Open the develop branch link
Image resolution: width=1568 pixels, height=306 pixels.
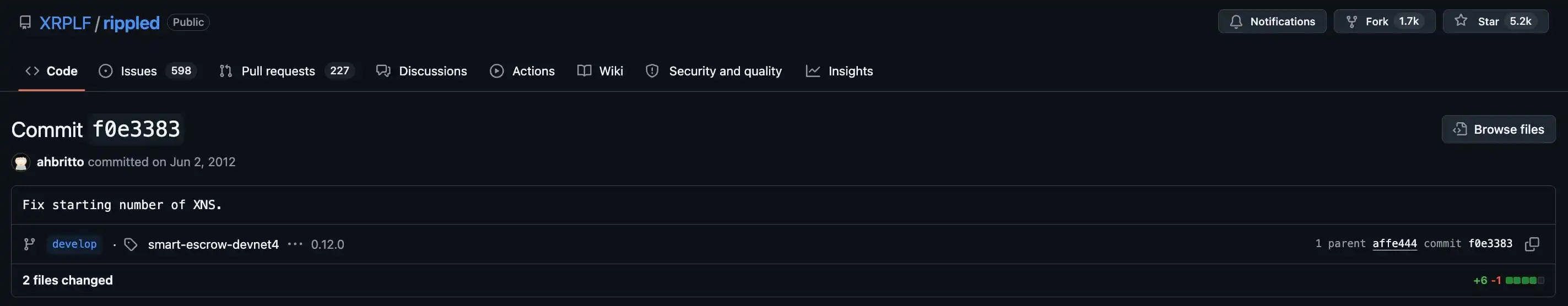coord(74,244)
